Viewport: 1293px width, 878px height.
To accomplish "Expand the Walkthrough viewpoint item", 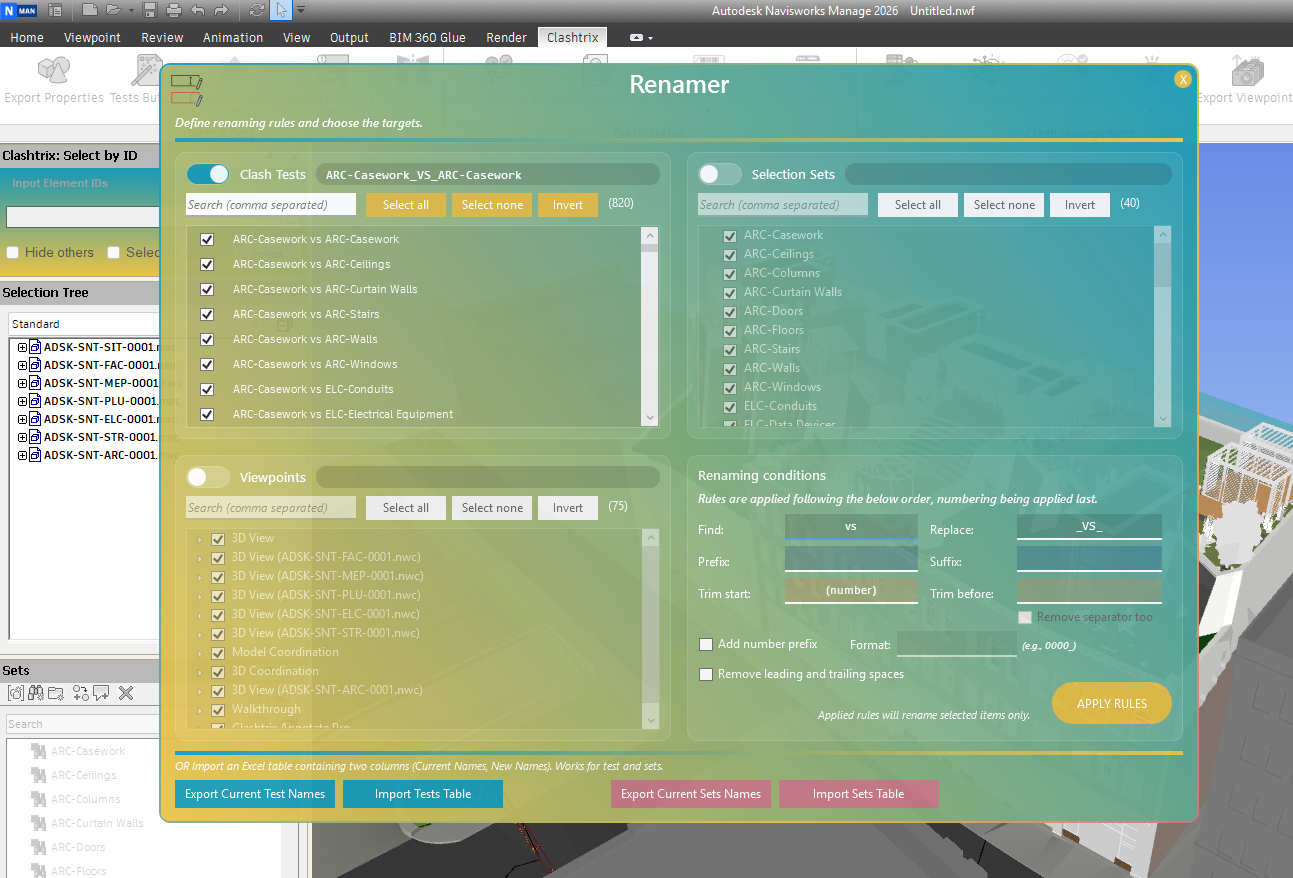I will [199, 710].
